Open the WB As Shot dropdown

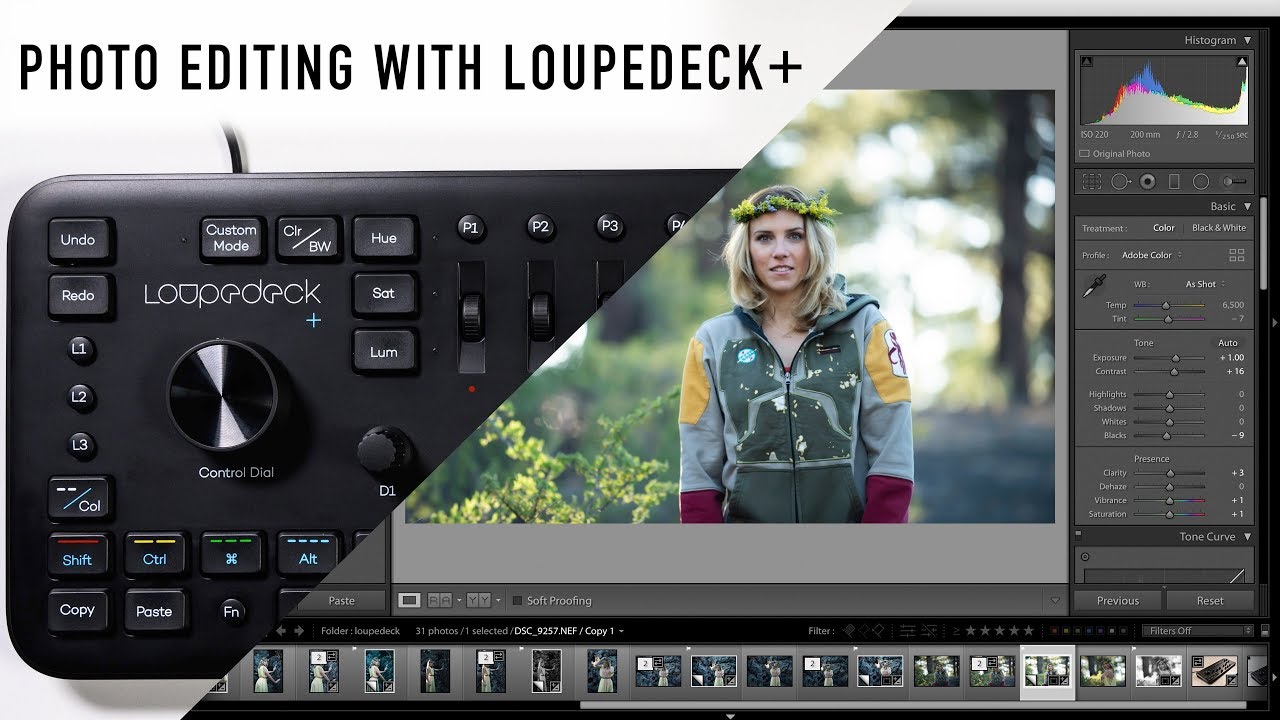click(1205, 284)
